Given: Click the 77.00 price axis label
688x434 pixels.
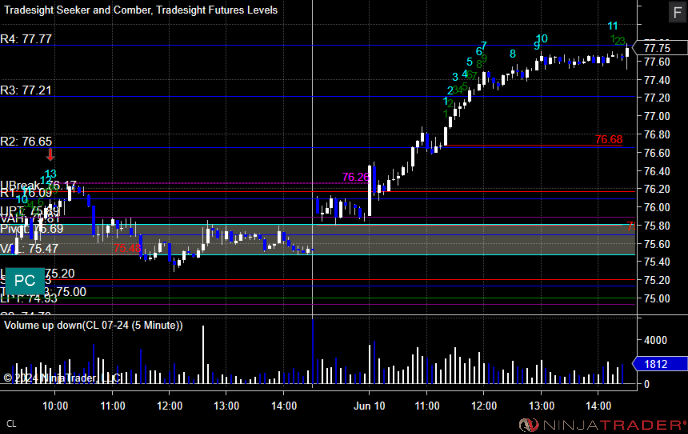Looking at the screenshot, I should [657, 116].
